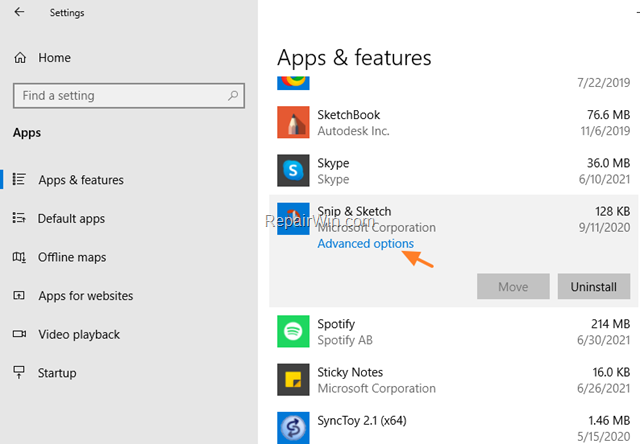Viewport: 640px width, 444px height.
Task: Click the Apps section header in sidebar
Action: [27, 133]
